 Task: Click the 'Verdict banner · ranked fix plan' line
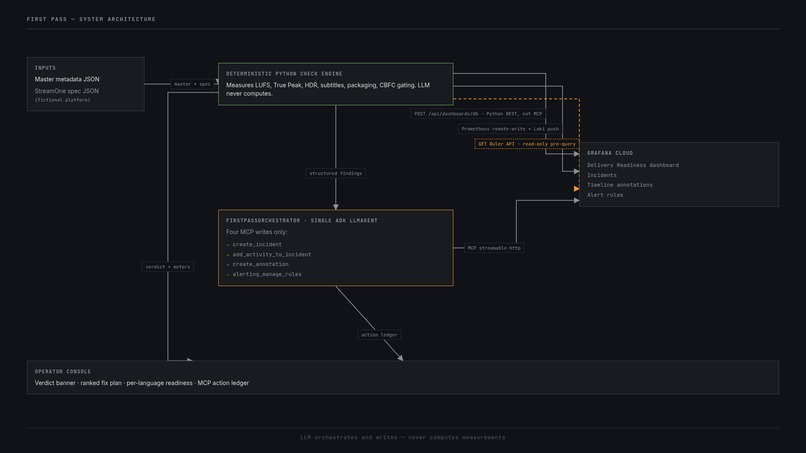point(142,383)
